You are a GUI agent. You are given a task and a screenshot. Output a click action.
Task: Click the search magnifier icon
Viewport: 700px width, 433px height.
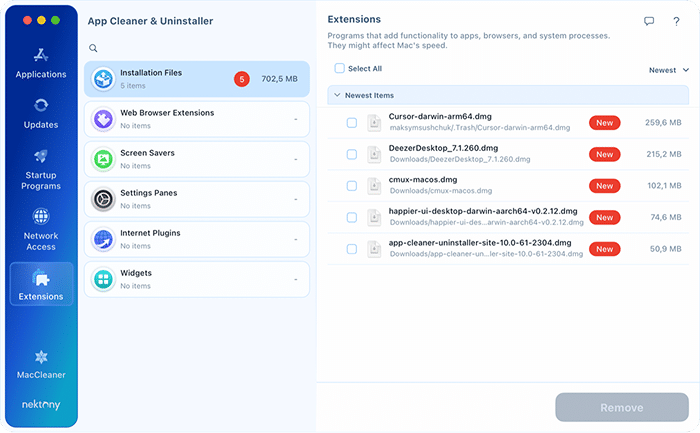pos(93,48)
